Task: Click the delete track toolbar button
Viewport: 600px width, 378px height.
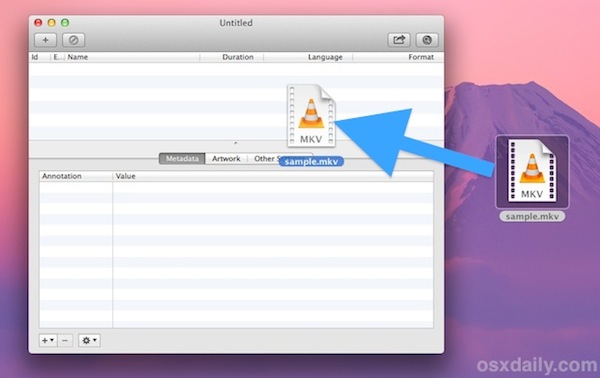Action: tap(73, 40)
